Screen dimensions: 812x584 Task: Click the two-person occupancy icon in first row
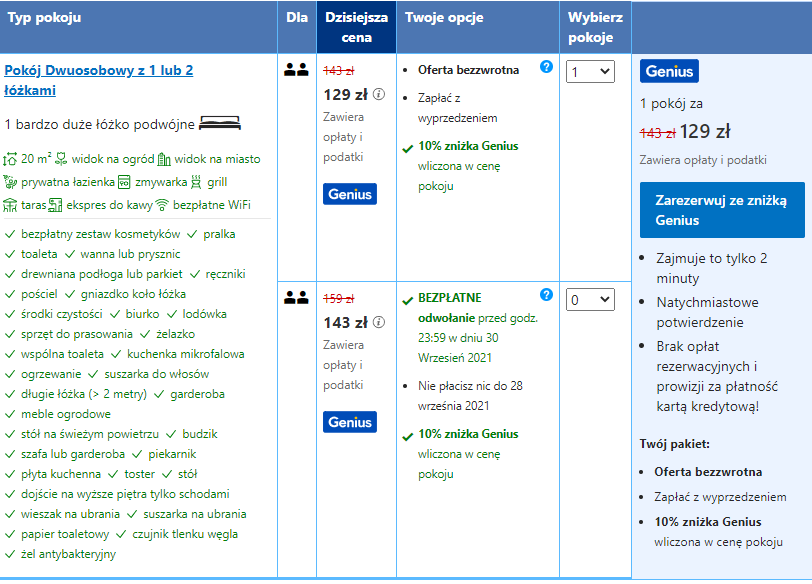296,69
